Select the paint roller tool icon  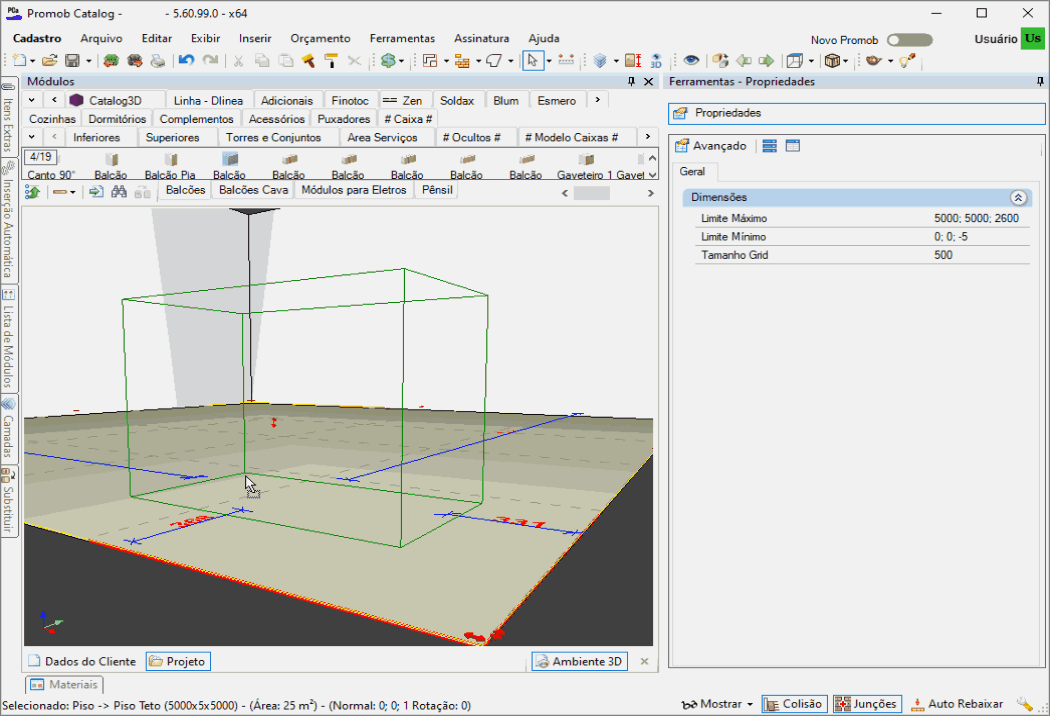[x=331, y=61]
